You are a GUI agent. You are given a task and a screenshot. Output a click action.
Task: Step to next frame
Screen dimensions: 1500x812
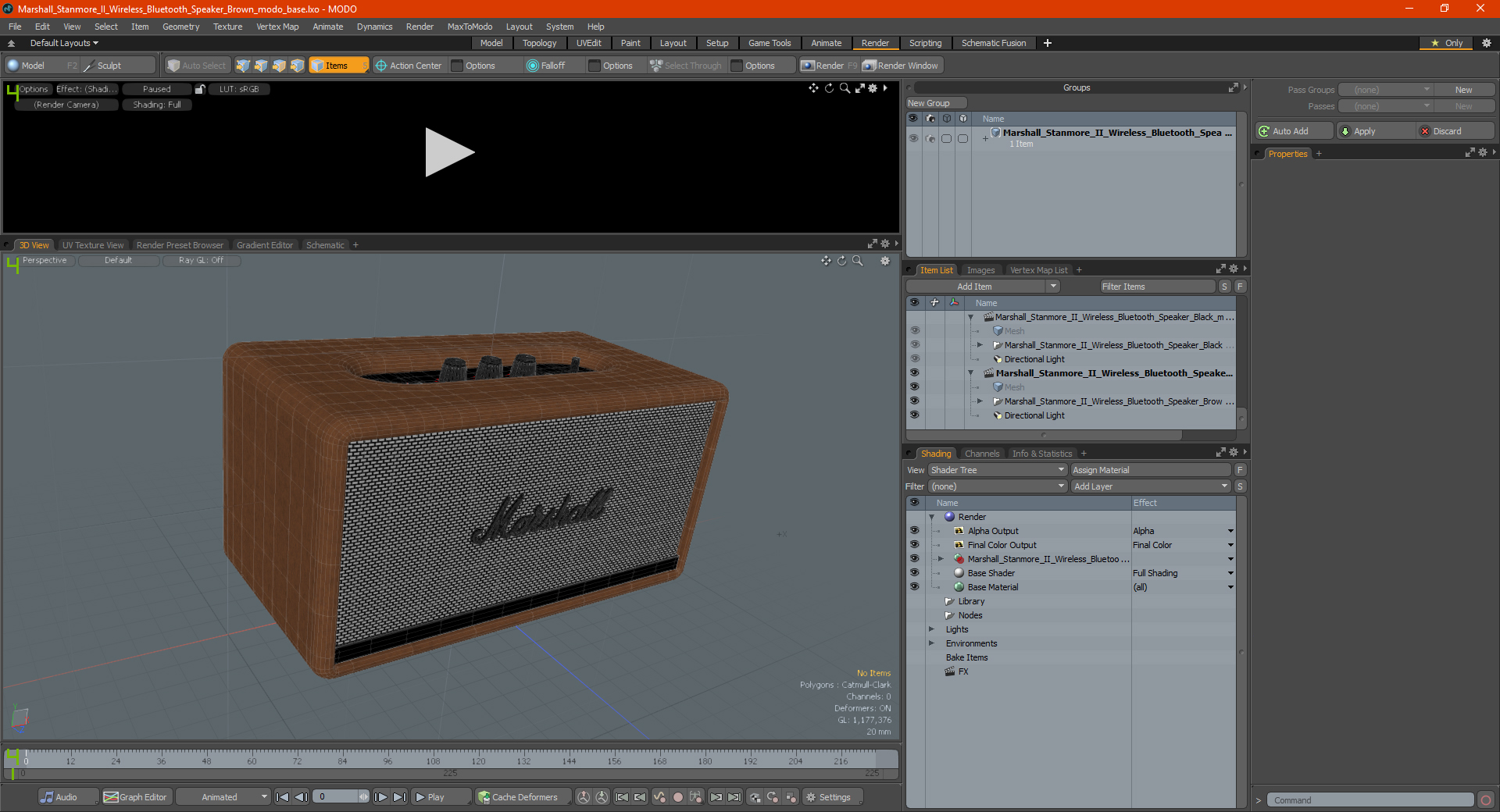[380, 797]
